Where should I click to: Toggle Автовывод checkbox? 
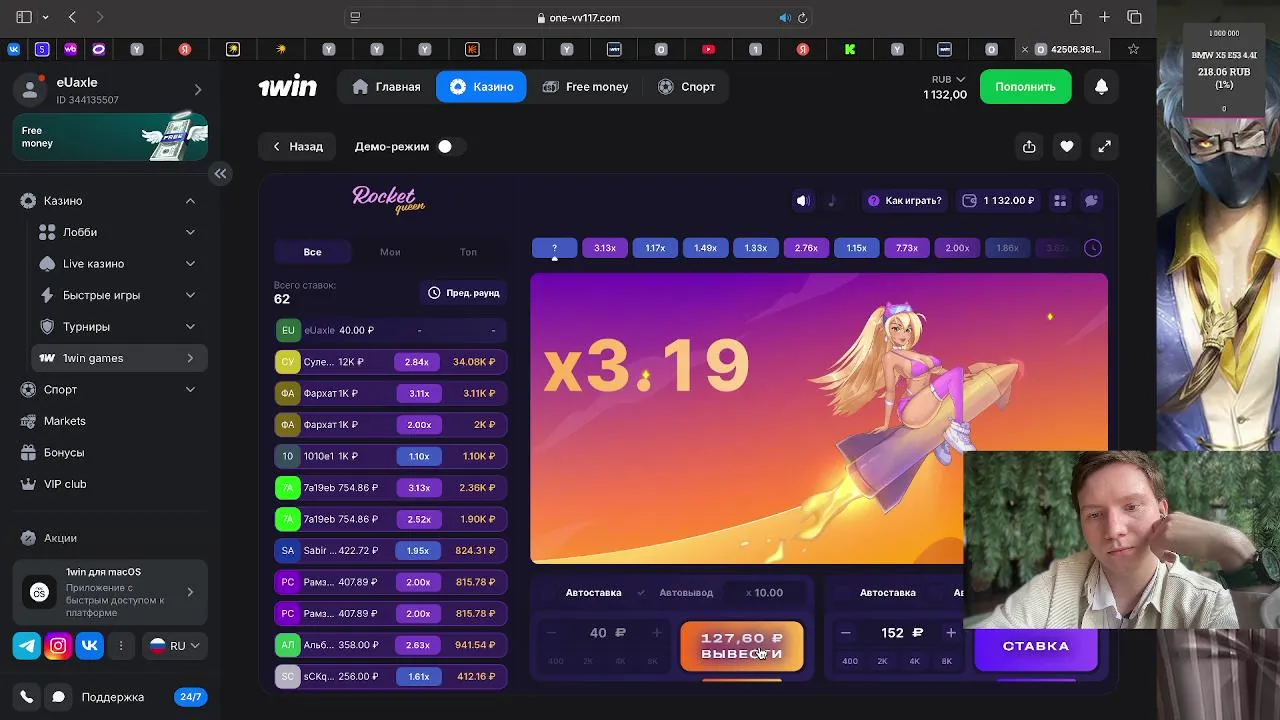[x=642, y=593]
